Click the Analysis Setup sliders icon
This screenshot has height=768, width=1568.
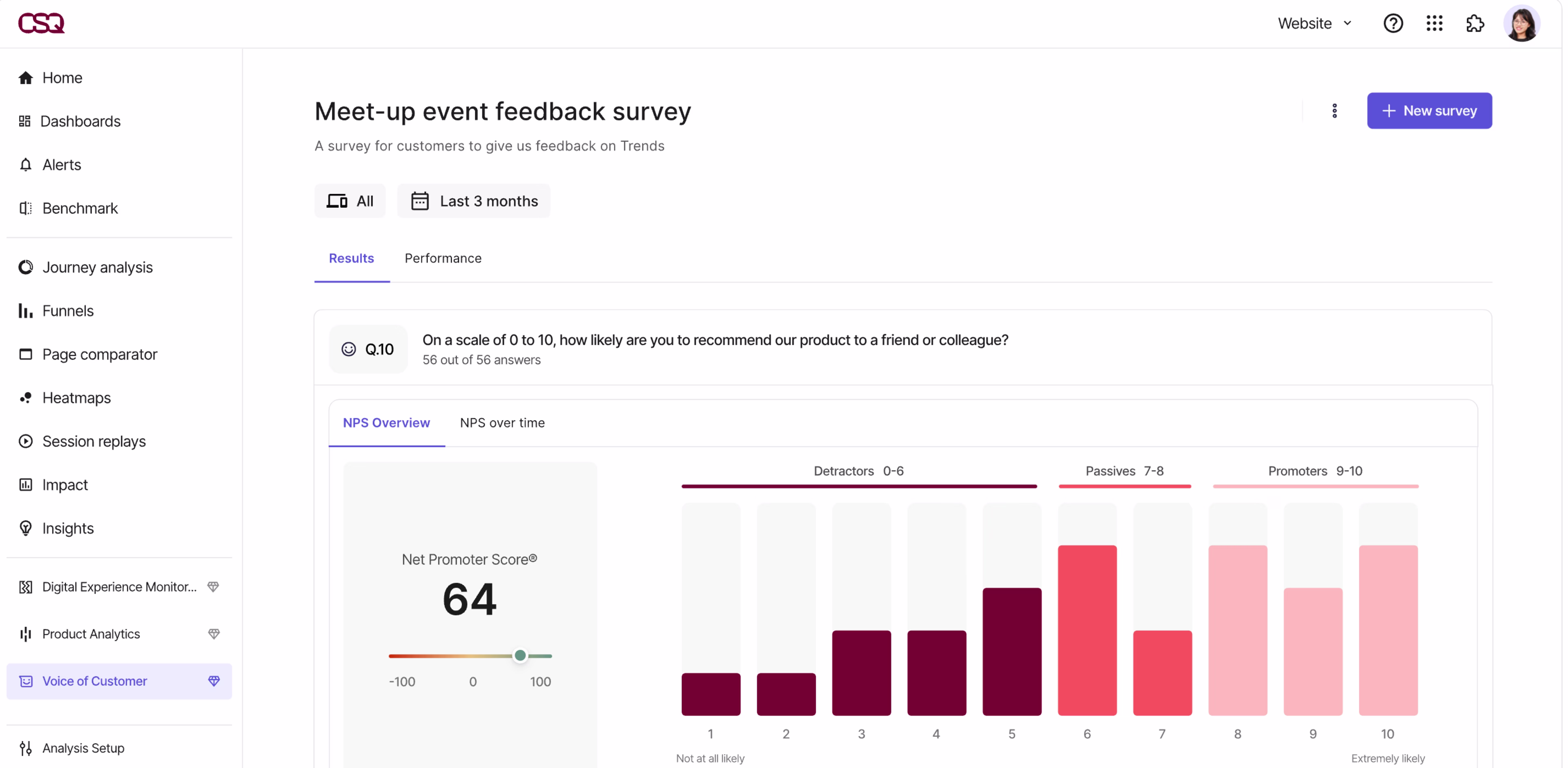pyautogui.click(x=26, y=748)
